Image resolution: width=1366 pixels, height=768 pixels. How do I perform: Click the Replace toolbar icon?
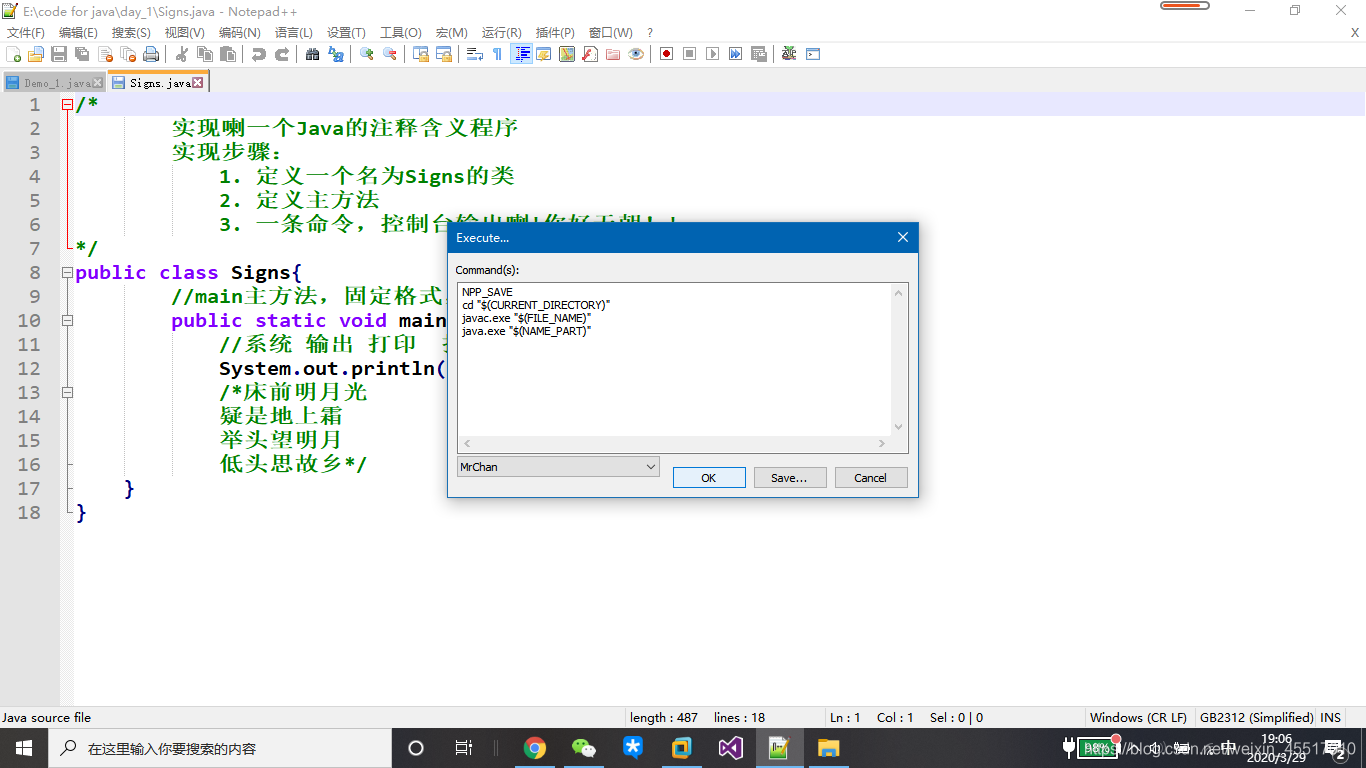[336, 54]
